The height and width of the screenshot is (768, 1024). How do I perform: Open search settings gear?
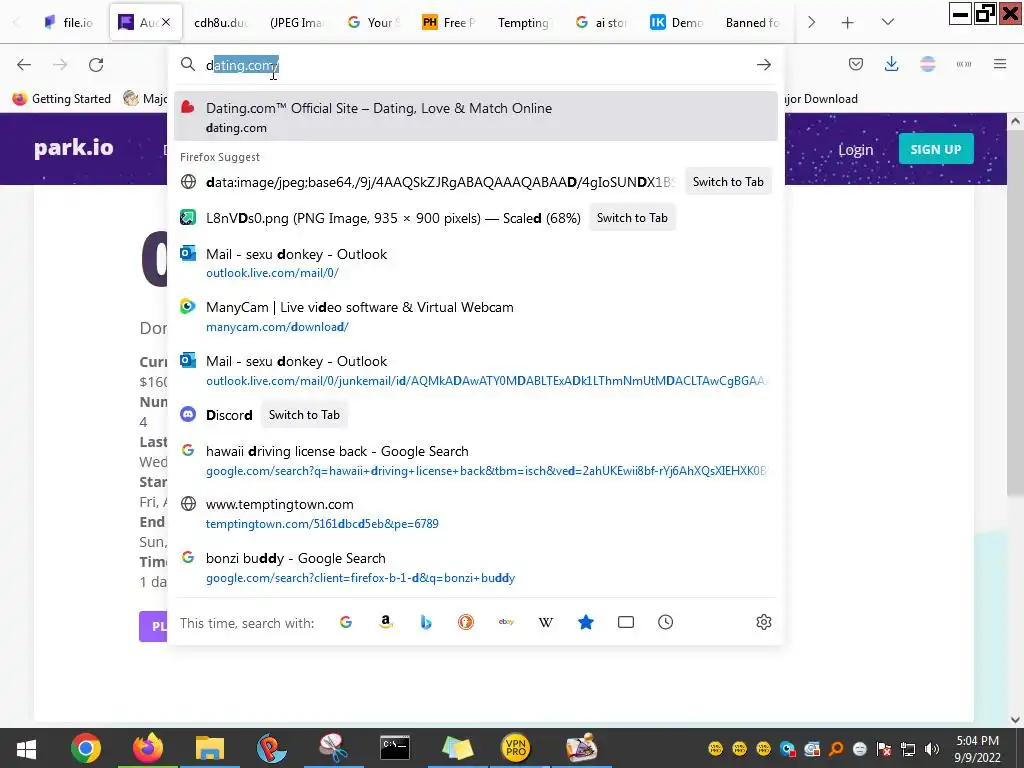click(763, 622)
